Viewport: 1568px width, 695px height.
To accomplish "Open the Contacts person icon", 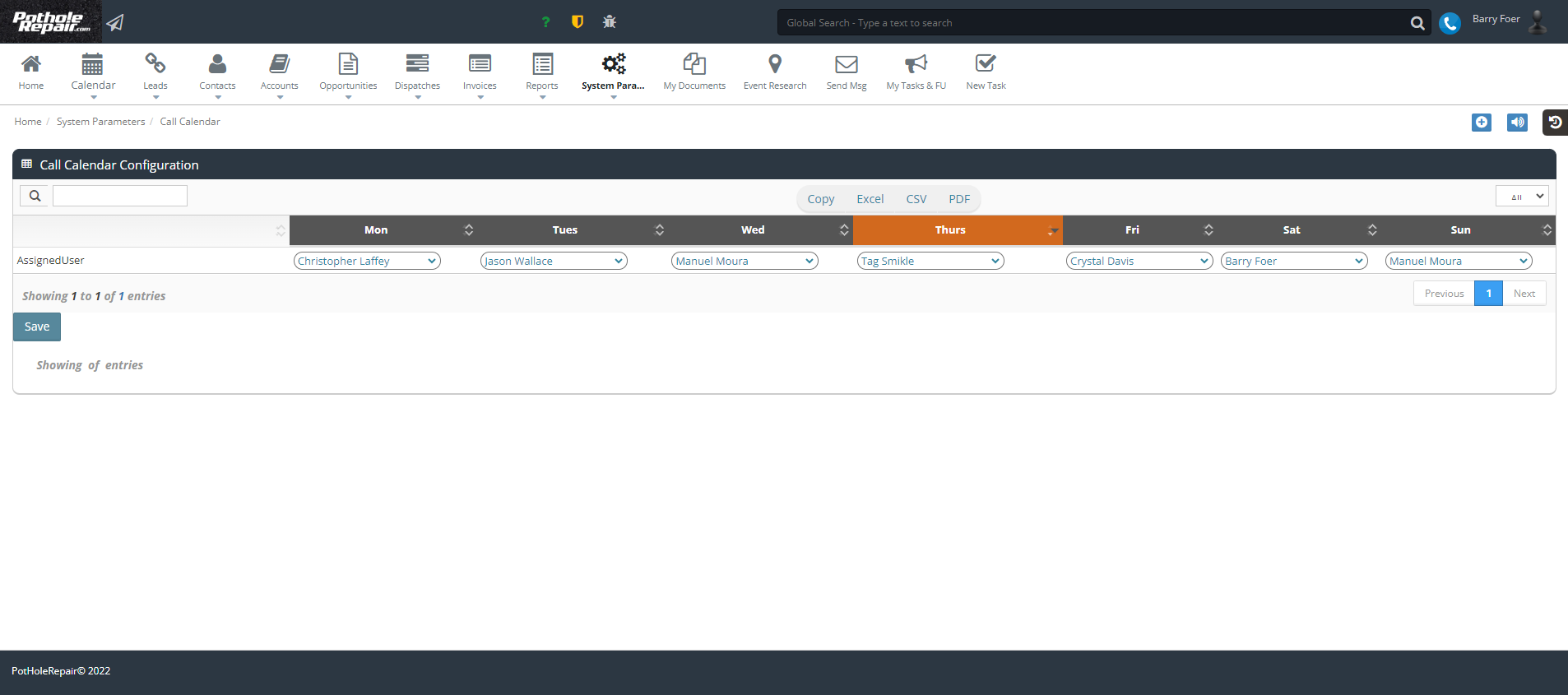I will [x=217, y=63].
